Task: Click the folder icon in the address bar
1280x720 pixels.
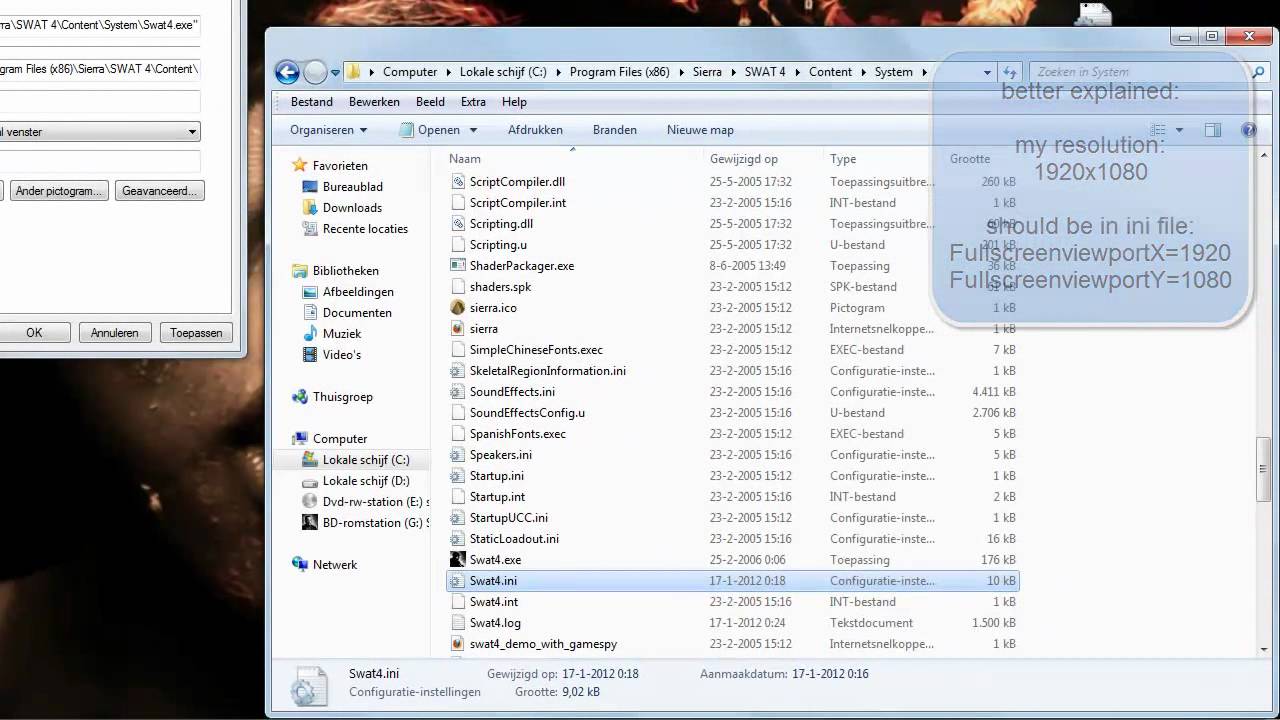Action: pyautogui.click(x=354, y=72)
